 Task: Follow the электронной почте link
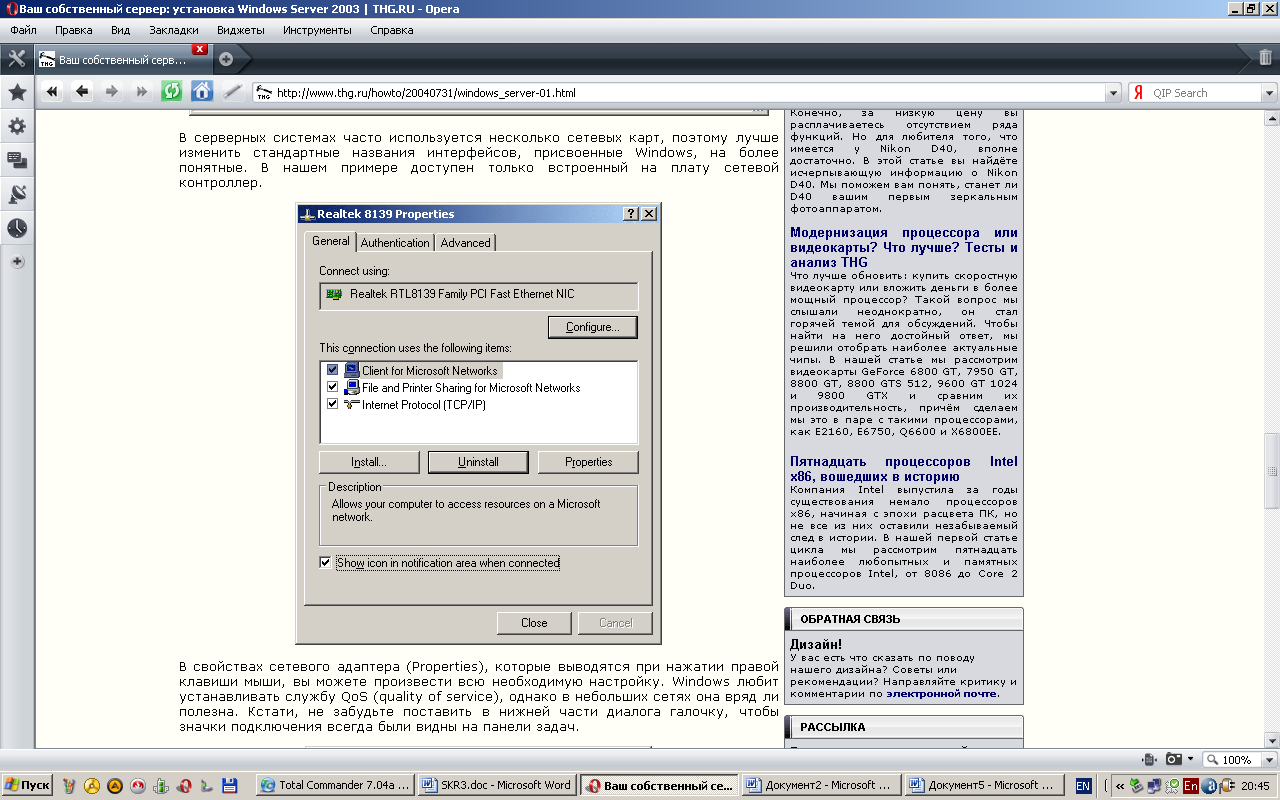[940, 693]
